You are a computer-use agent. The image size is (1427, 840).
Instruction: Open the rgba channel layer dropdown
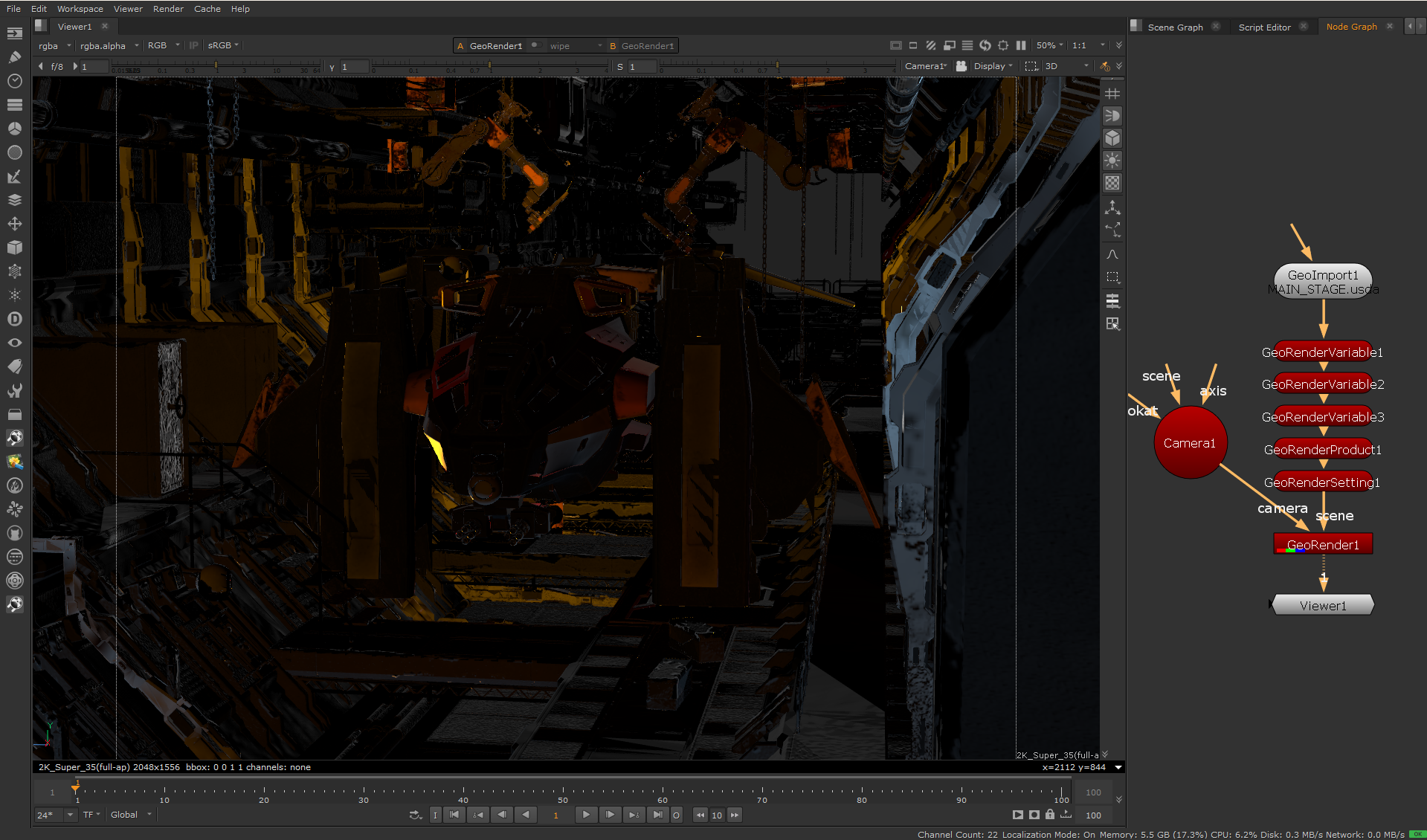tap(55, 45)
